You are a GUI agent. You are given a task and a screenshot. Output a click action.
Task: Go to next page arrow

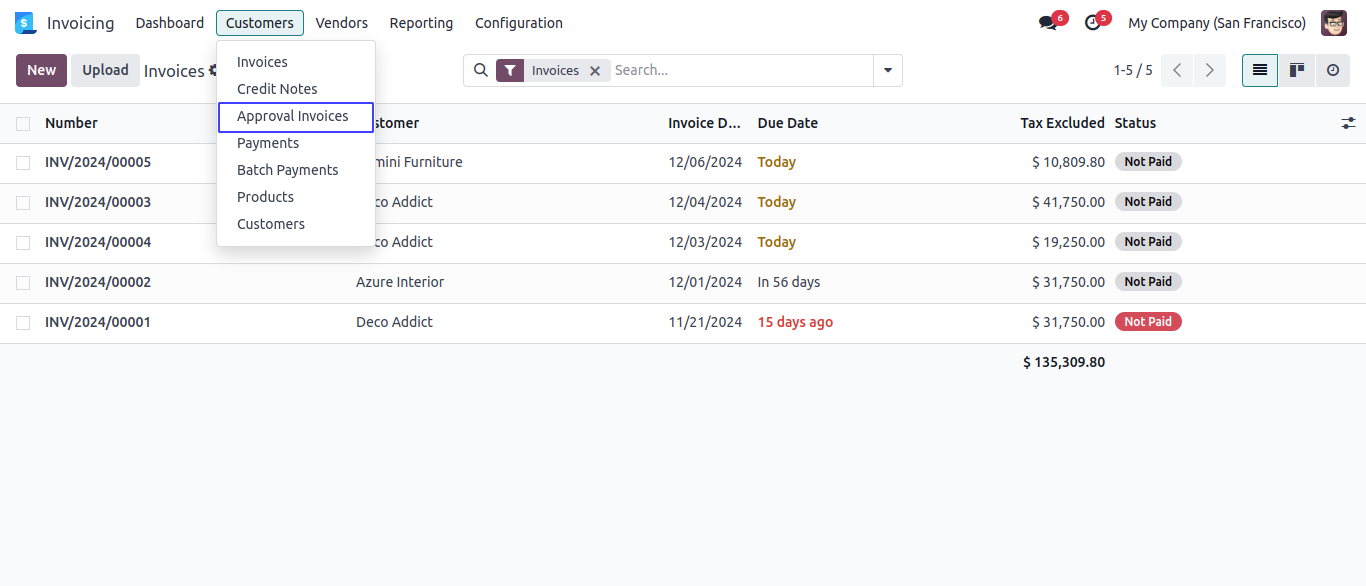click(1209, 70)
